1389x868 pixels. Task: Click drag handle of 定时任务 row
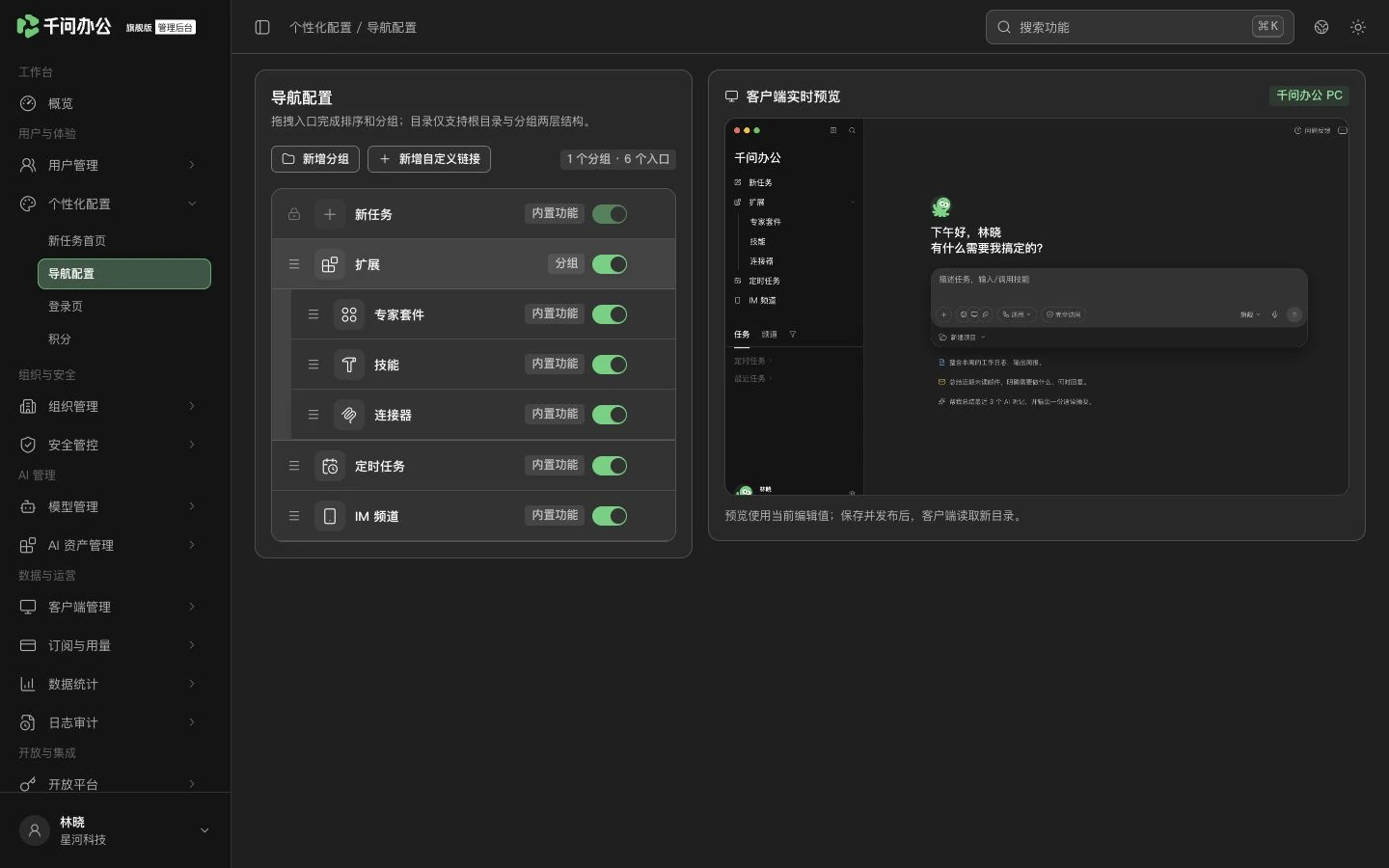point(294,466)
